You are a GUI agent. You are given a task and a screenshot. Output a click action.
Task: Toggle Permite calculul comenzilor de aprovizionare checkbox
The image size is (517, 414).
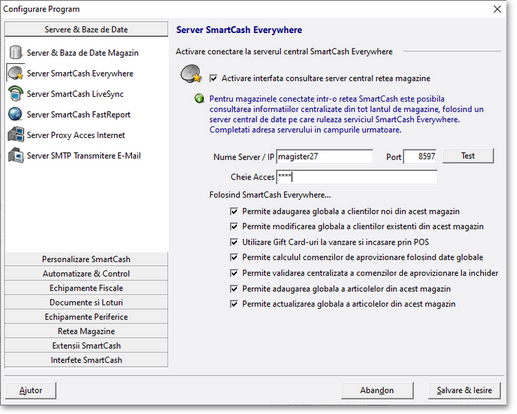coord(234,257)
